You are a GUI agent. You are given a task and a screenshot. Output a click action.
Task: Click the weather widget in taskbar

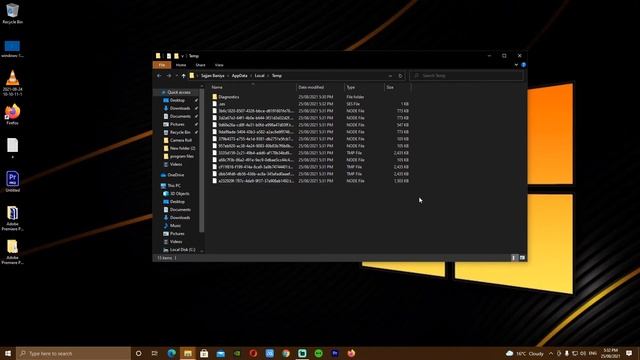click(x=525, y=353)
